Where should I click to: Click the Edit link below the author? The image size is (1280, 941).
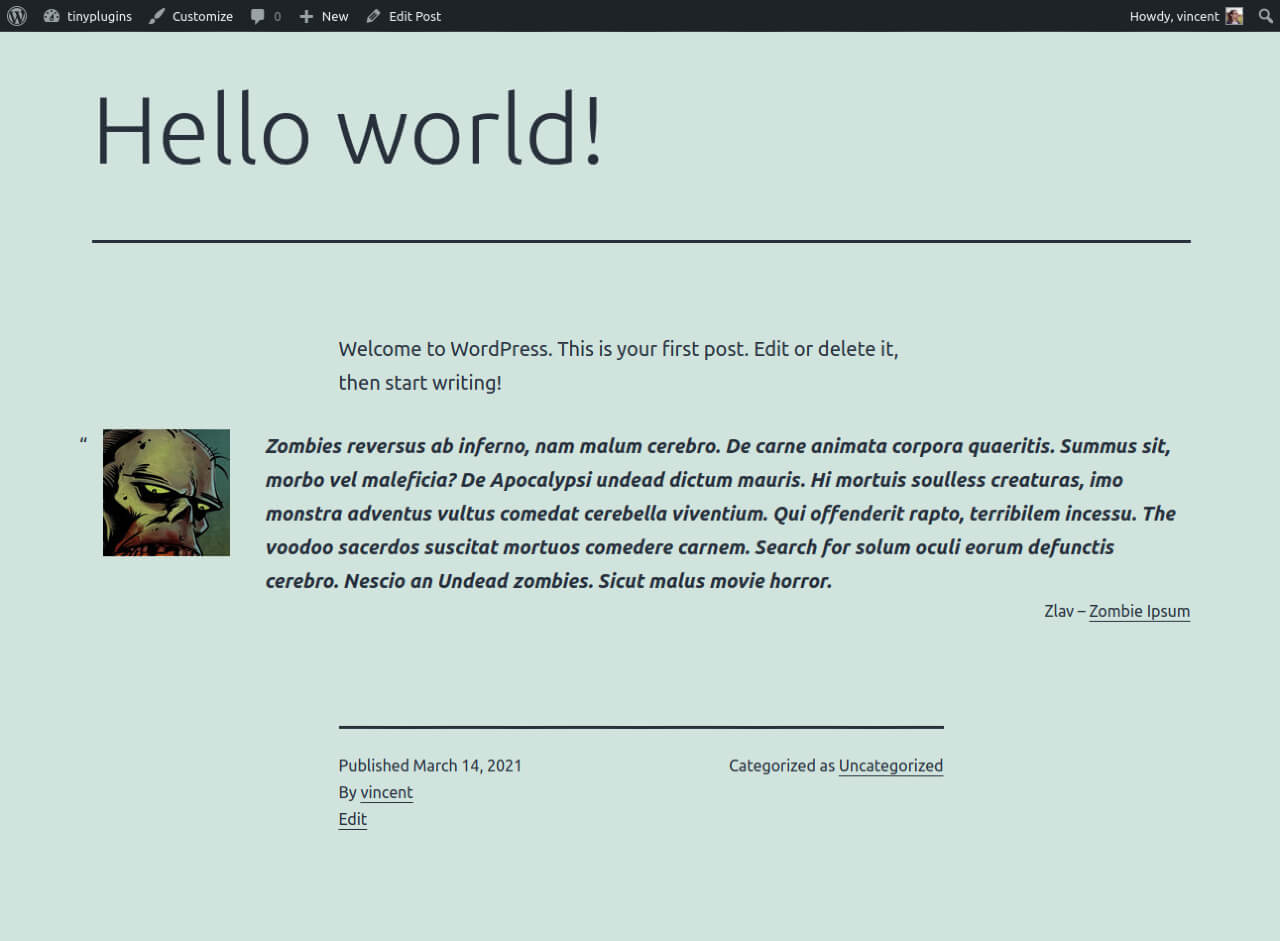coord(352,819)
